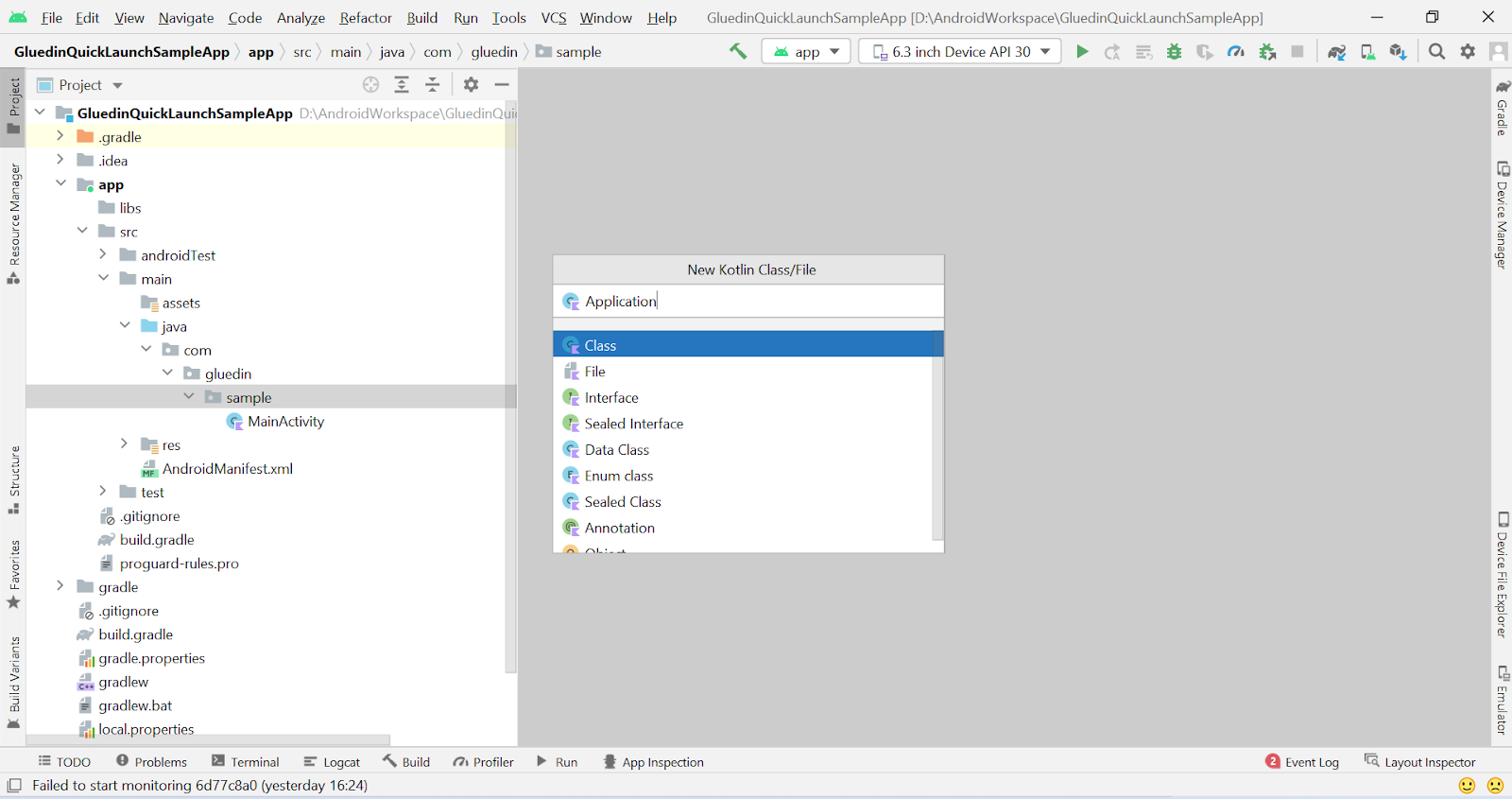Collapse the sample package node
Viewport: 1512px width, 799px height.
point(188,396)
